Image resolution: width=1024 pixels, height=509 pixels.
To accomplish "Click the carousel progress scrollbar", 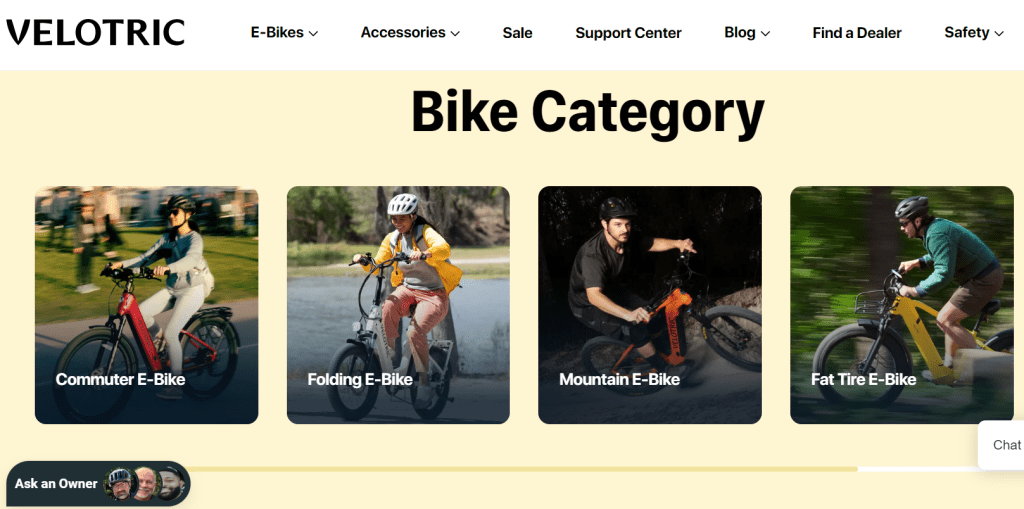I will (520, 468).
